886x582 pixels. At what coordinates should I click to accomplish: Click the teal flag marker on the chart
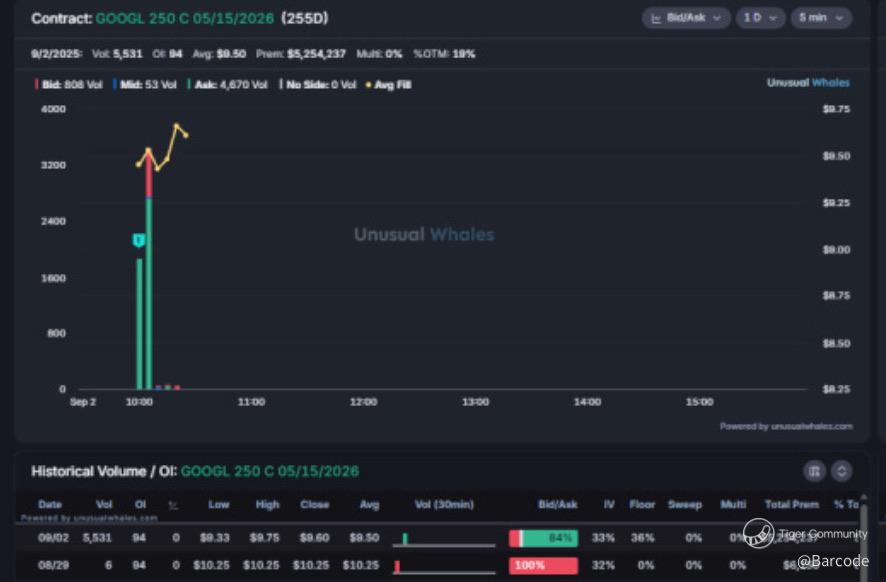click(x=138, y=241)
